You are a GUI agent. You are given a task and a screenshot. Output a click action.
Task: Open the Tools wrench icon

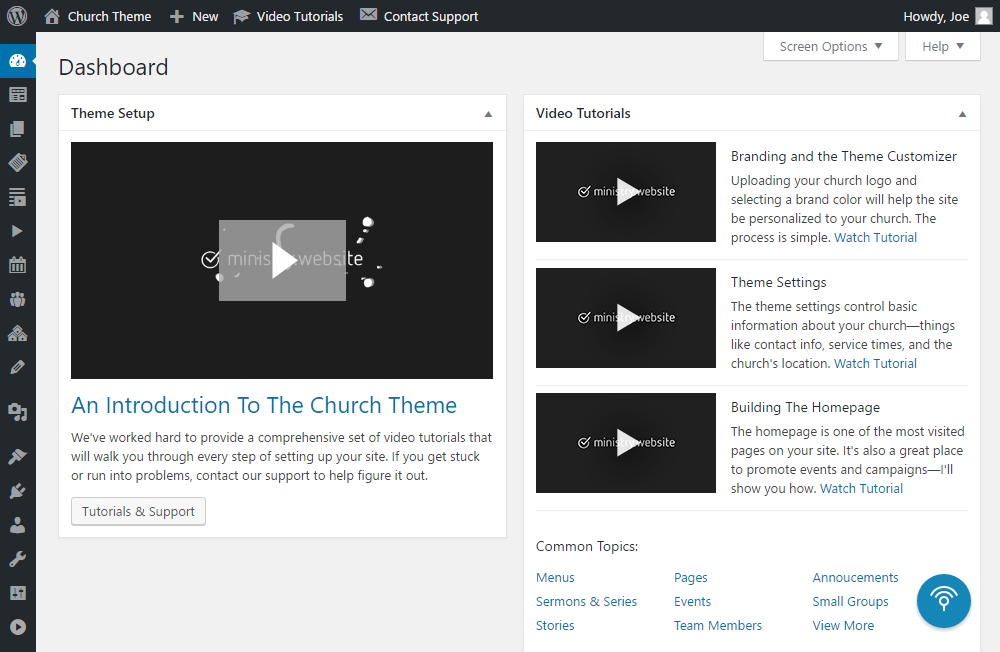[x=17, y=559]
